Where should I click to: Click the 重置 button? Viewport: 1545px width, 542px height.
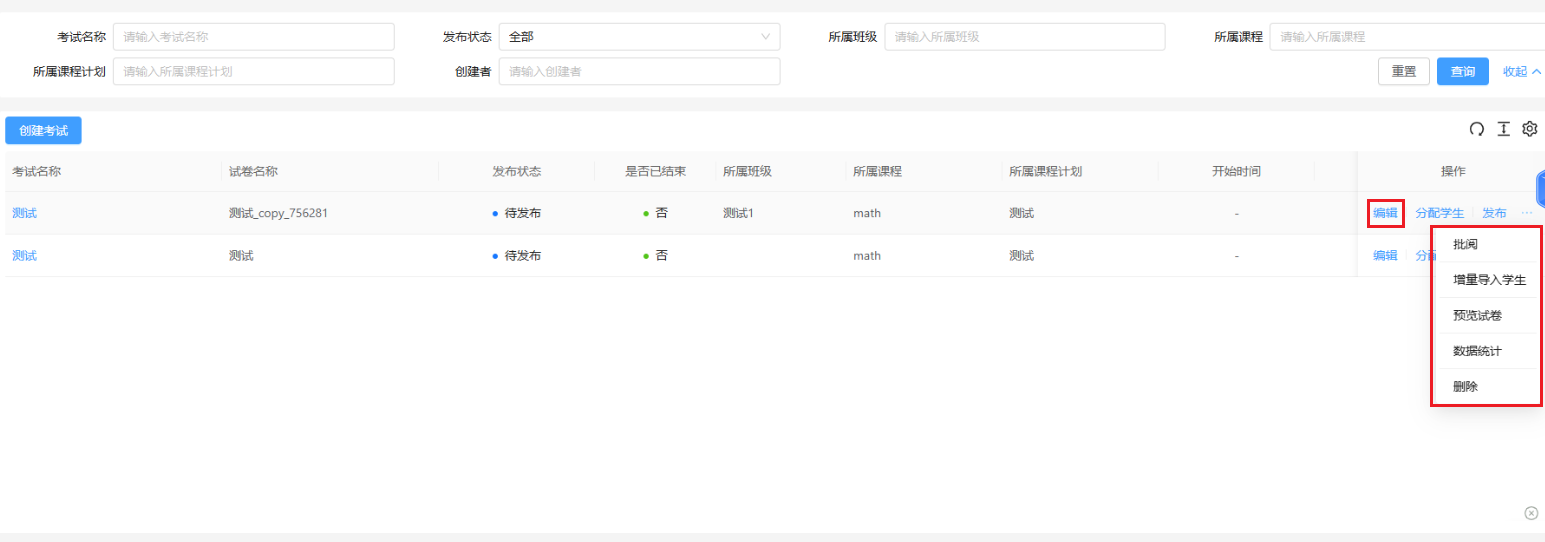tap(1403, 72)
